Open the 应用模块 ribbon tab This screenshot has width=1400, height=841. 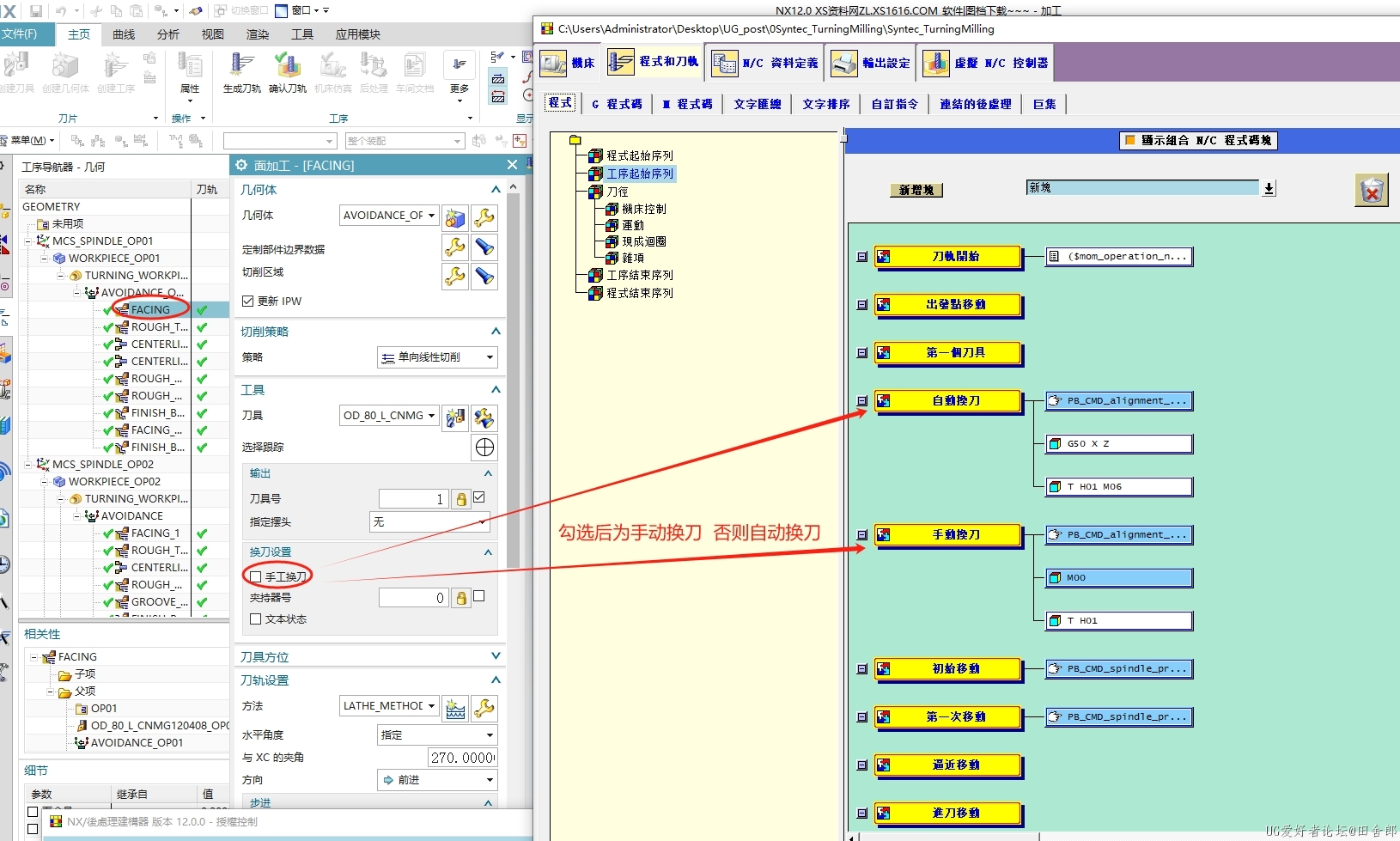pyautogui.click(x=357, y=34)
